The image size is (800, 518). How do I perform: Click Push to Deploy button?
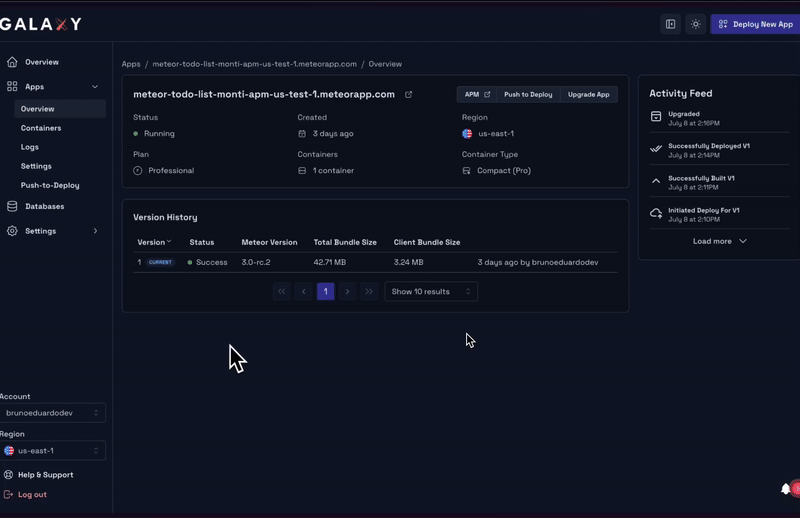528,94
